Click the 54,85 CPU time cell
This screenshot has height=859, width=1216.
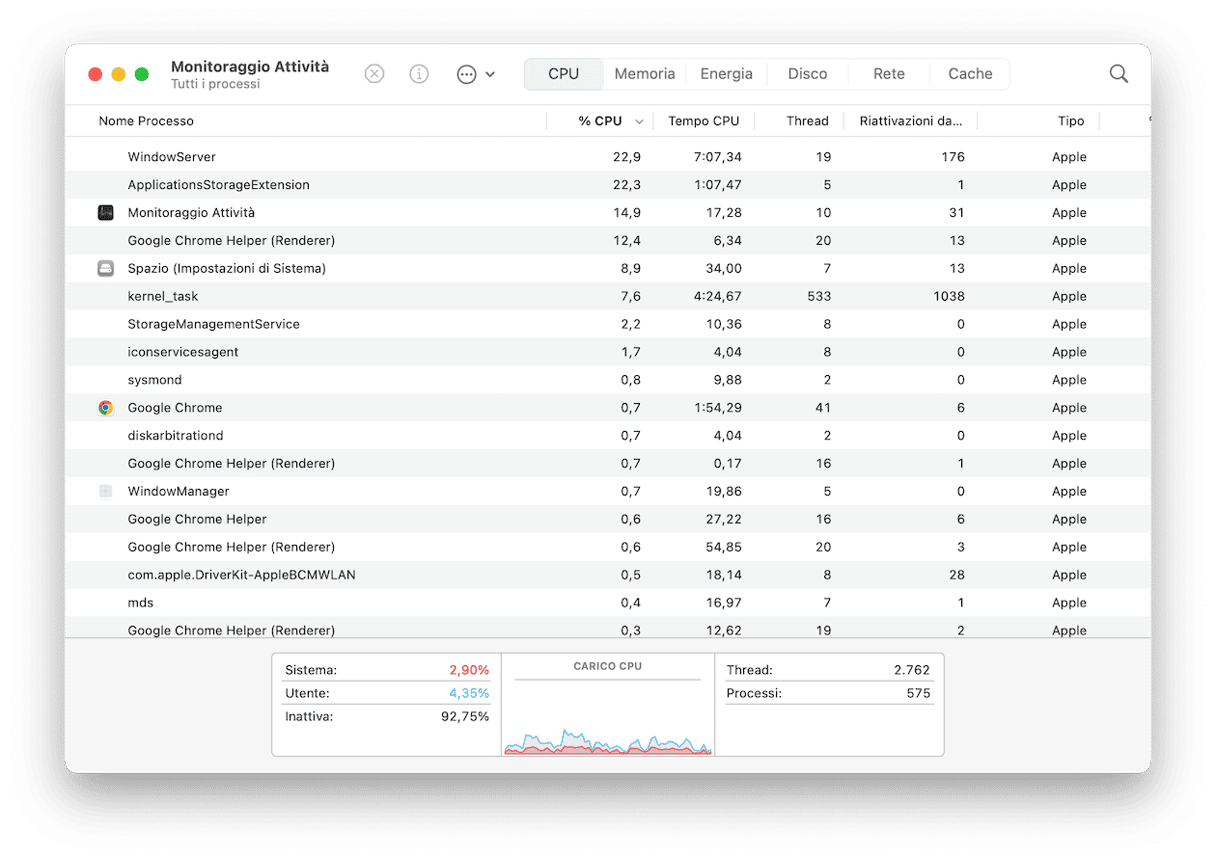723,548
